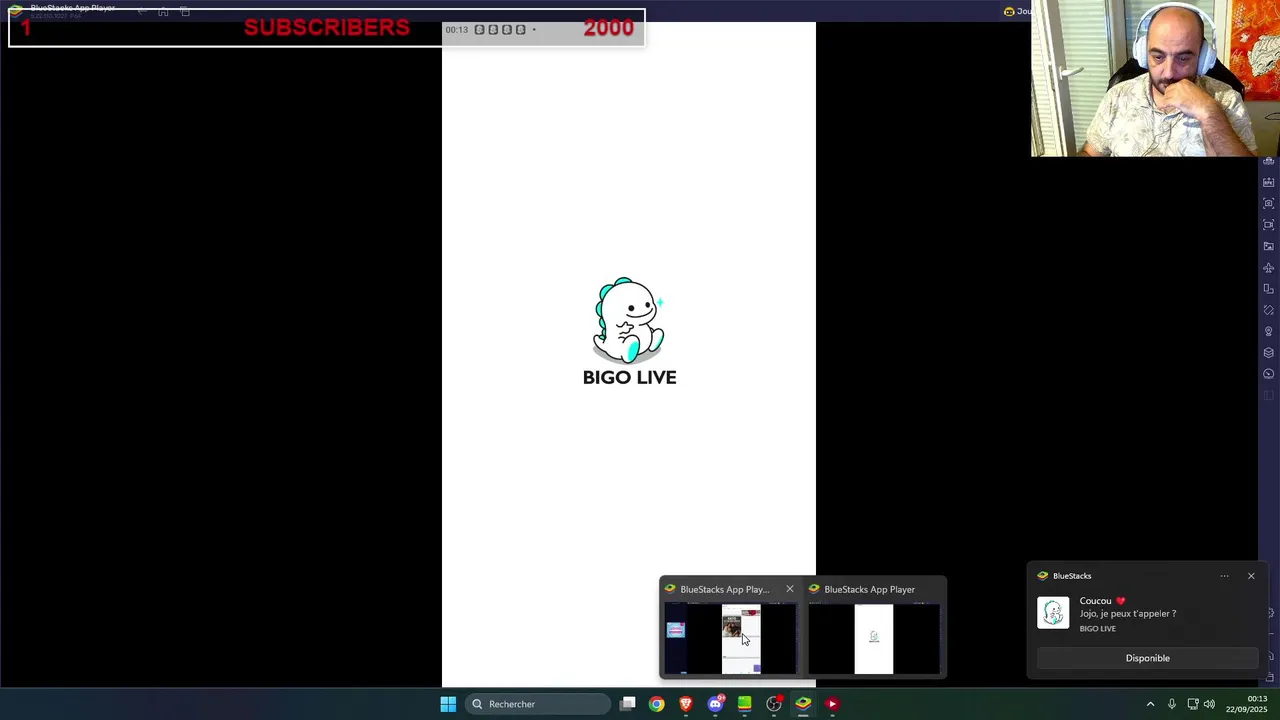Open the Set location pin icon

point(1269,331)
